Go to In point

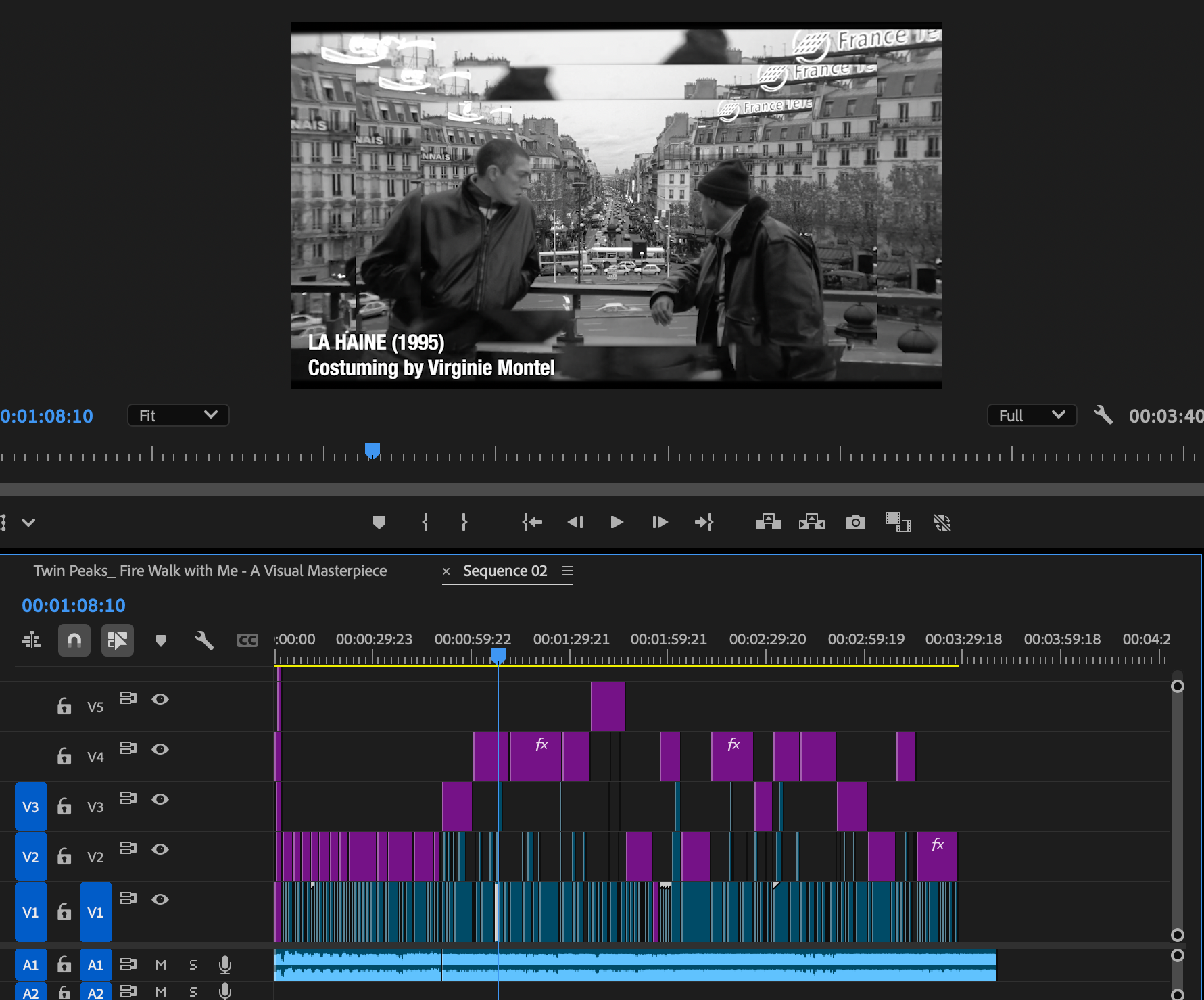coord(532,522)
